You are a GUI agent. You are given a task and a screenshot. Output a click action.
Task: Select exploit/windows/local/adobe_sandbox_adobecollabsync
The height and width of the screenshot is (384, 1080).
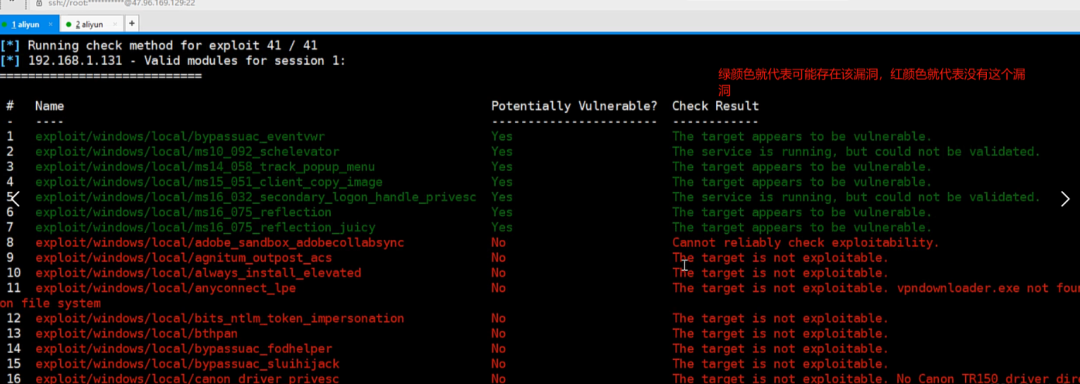tap(220, 242)
